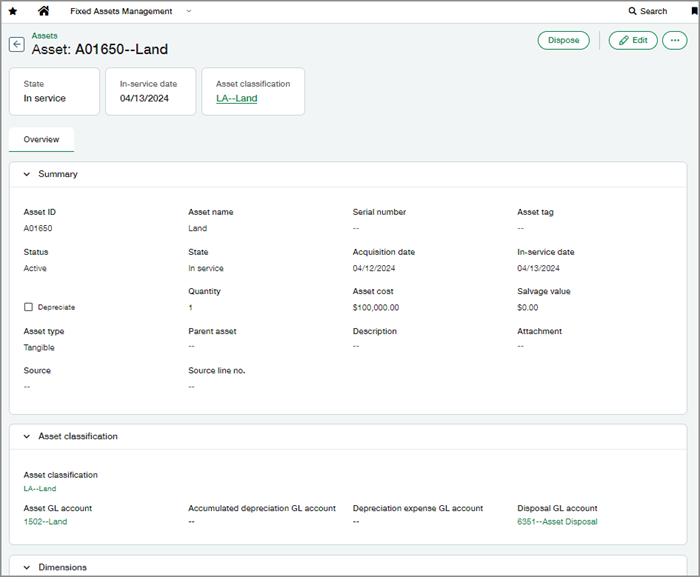This screenshot has height=577, width=700.
Task: Click the back arrow button
Action: coord(17,44)
